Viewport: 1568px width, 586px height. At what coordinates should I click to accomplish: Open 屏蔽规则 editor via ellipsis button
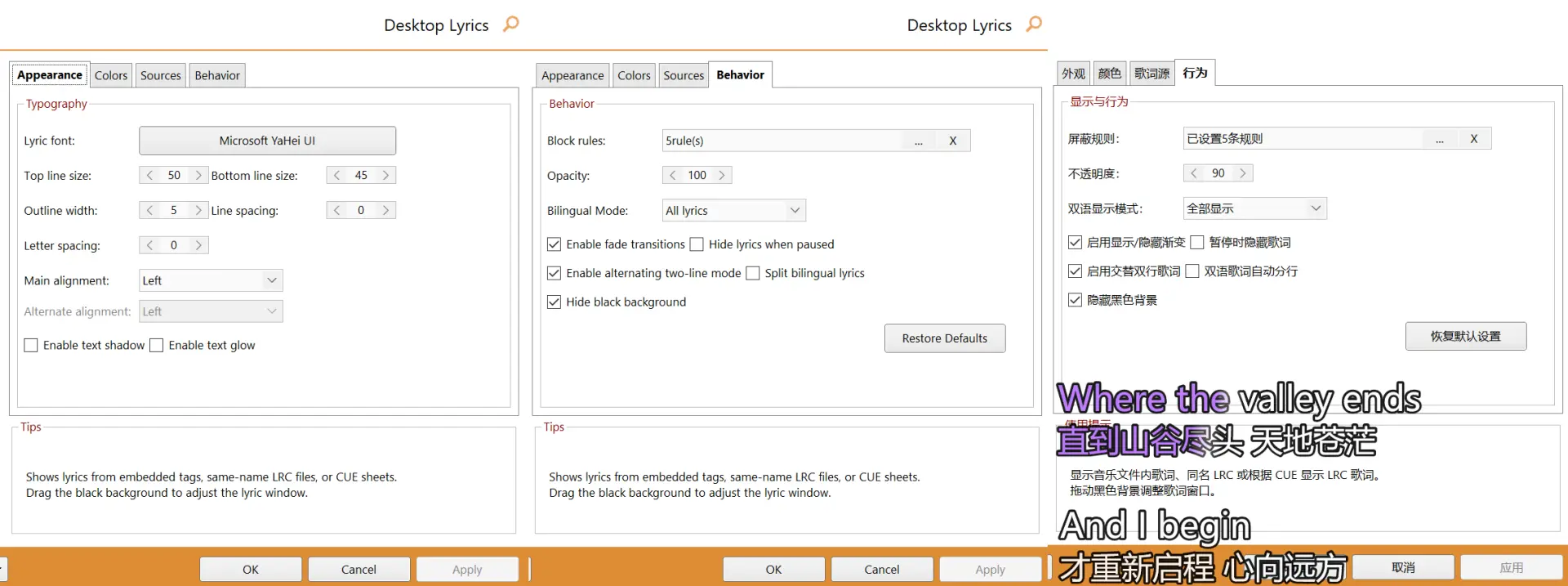click(x=1440, y=139)
